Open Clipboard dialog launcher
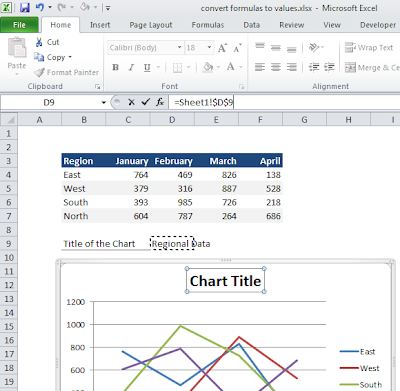The height and width of the screenshot is (391, 400). pyautogui.click(x=97, y=87)
